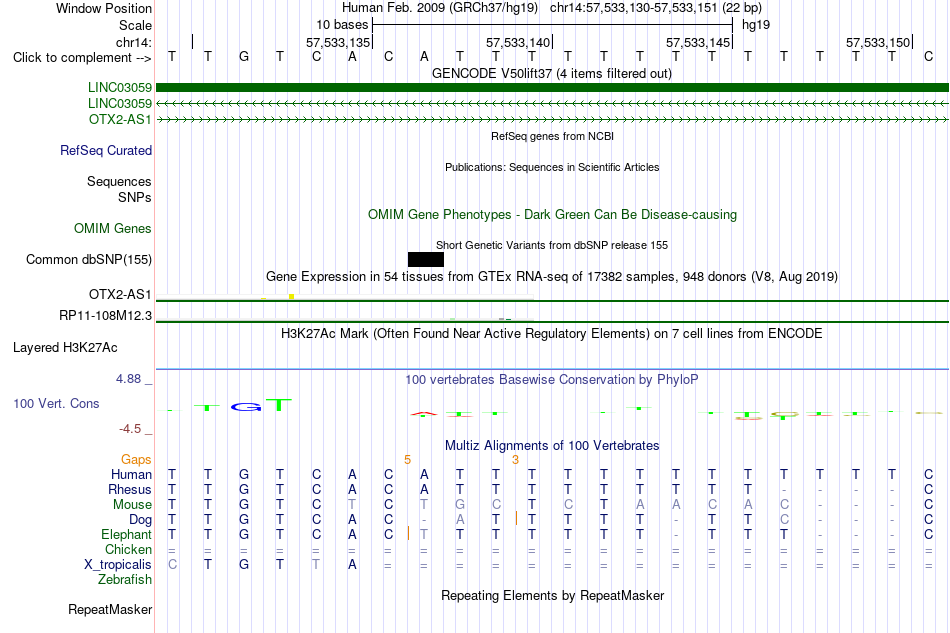
Task: Open the H3K27Ac Mark ENCODE track title
Action: 552,334
